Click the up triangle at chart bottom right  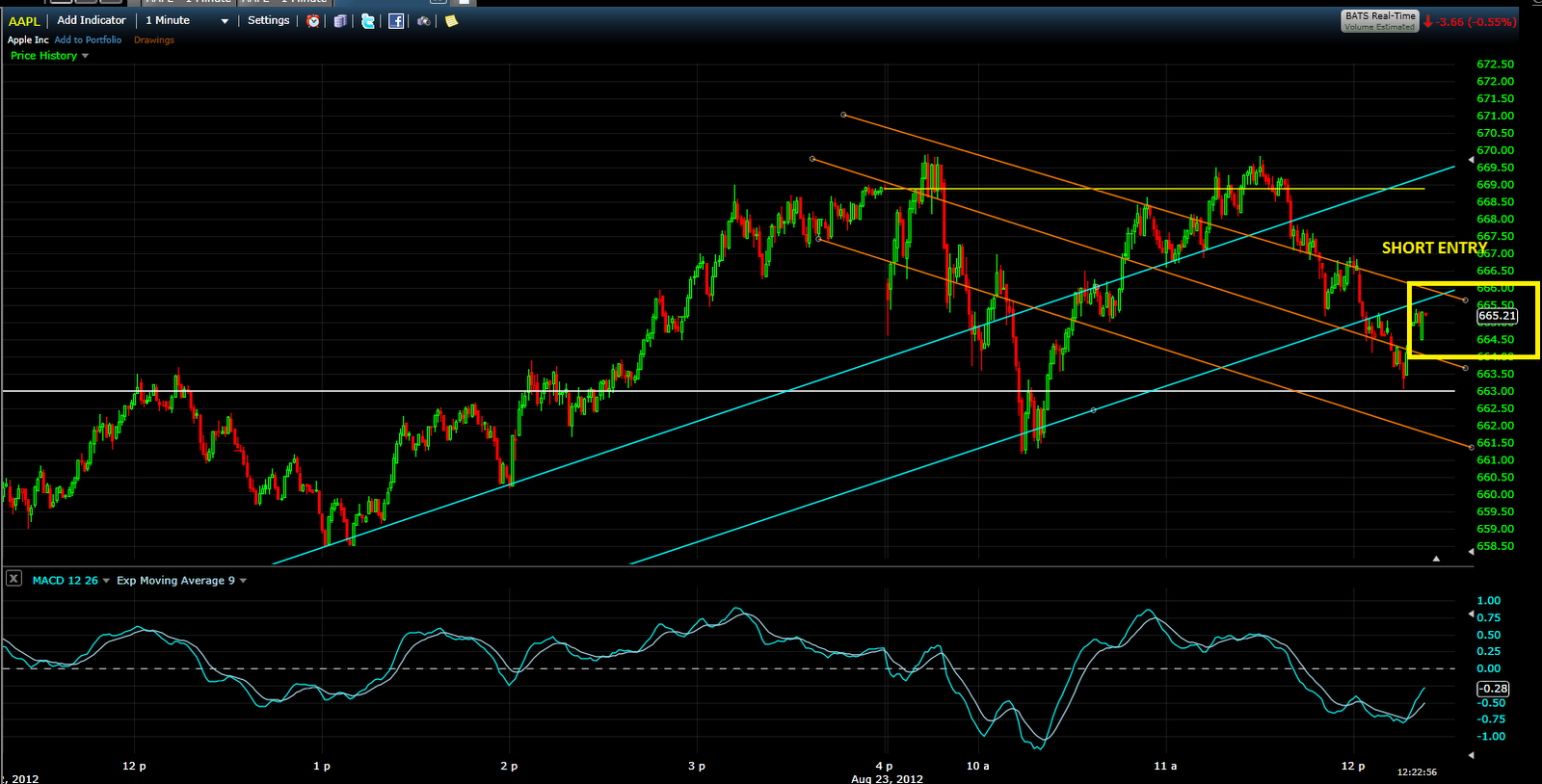1436,559
